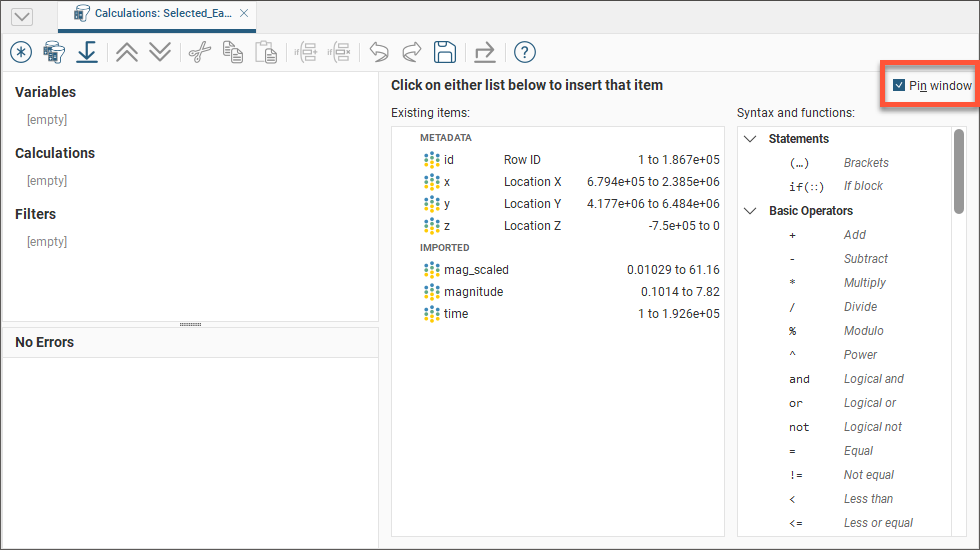The image size is (980, 550).
Task: Open help with question mark icon
Action: 525,52
